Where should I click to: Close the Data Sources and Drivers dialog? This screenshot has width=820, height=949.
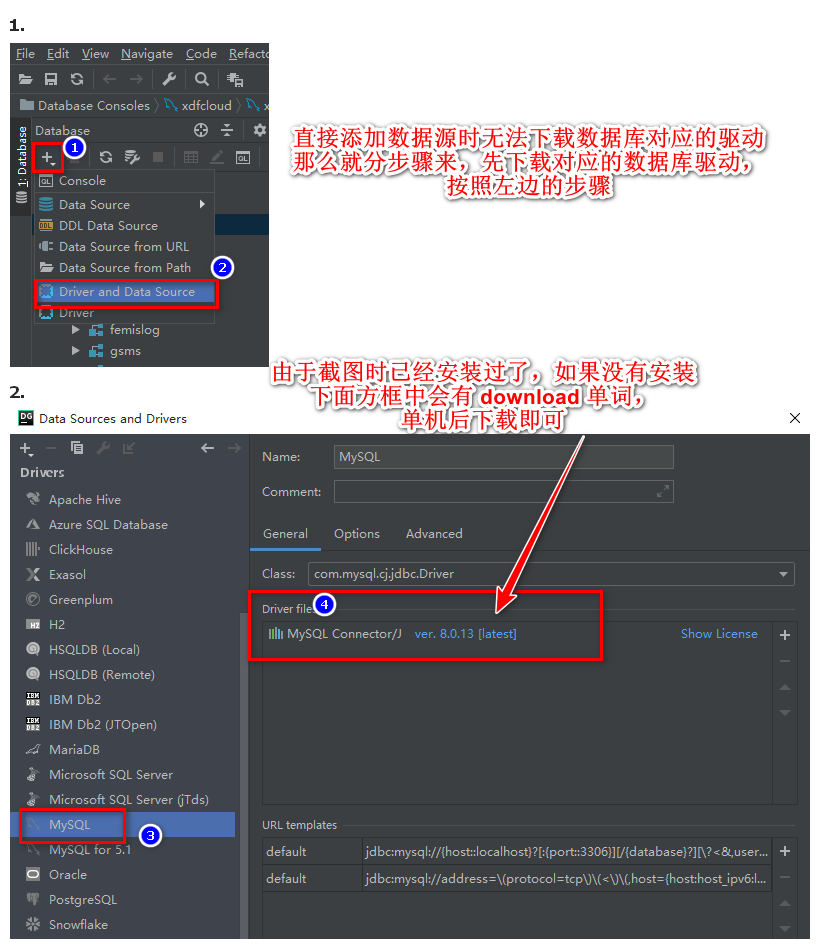(795, 418)
